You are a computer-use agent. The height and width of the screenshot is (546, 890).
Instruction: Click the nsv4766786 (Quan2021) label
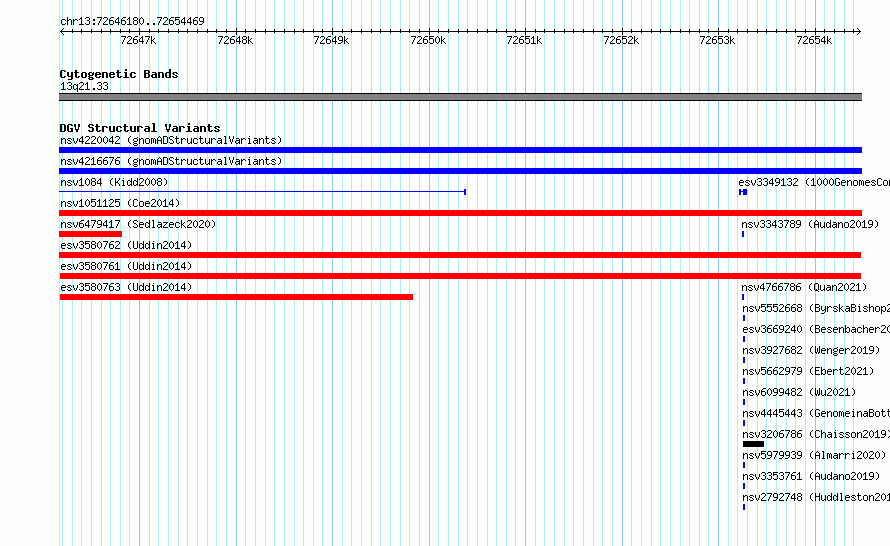804,287
